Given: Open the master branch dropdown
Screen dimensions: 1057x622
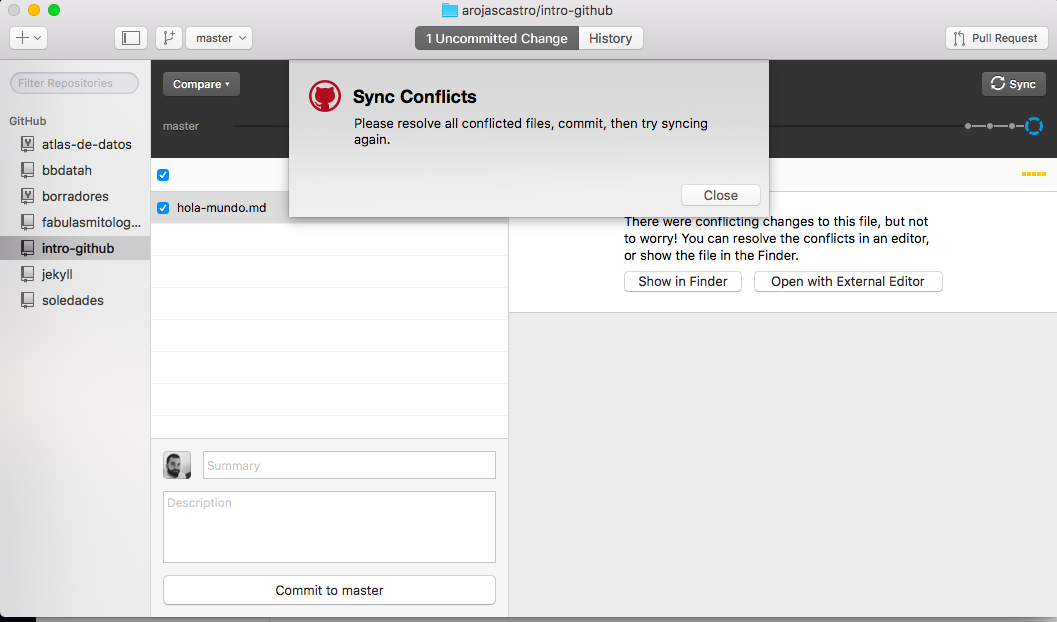Looking at the screenshot, I should coord(218,38).
